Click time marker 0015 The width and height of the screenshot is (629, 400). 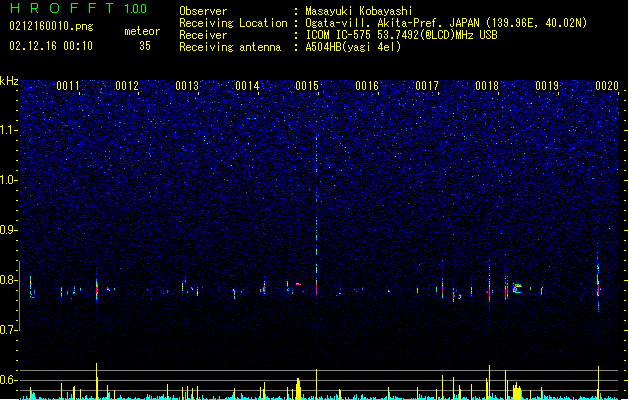point(307,86)
